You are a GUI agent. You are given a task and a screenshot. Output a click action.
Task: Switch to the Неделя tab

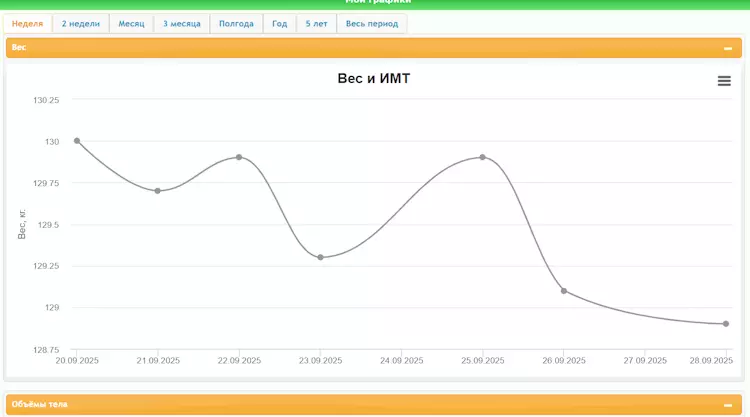tap(28, 23)
